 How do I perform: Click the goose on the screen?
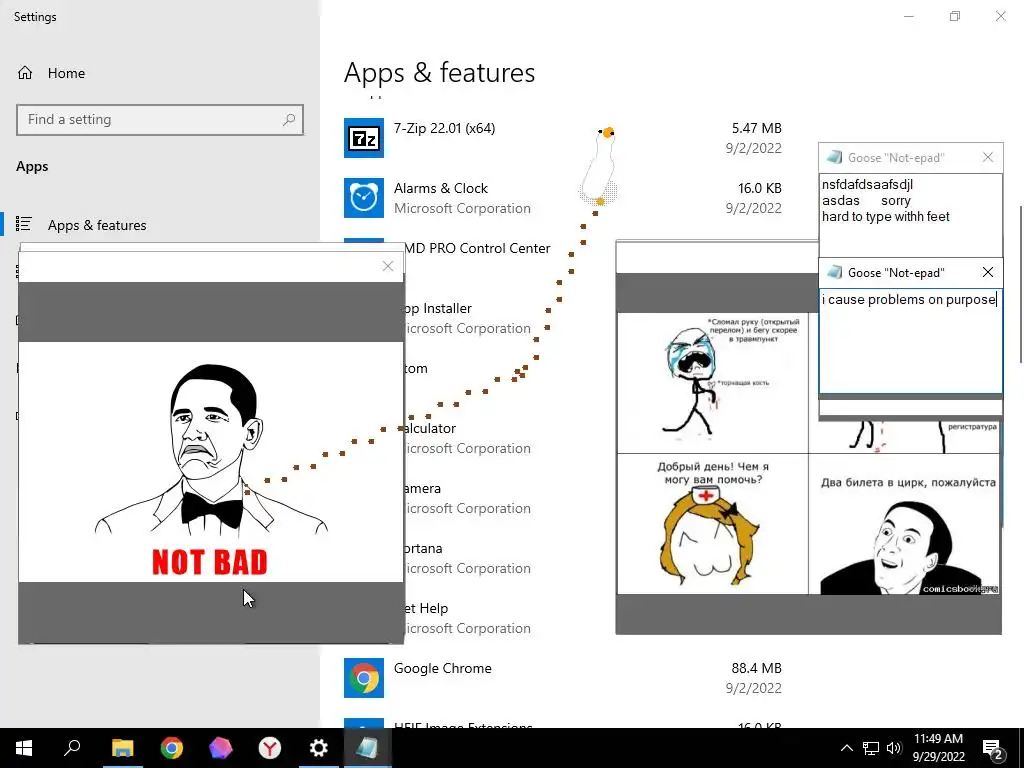point(600,166)
